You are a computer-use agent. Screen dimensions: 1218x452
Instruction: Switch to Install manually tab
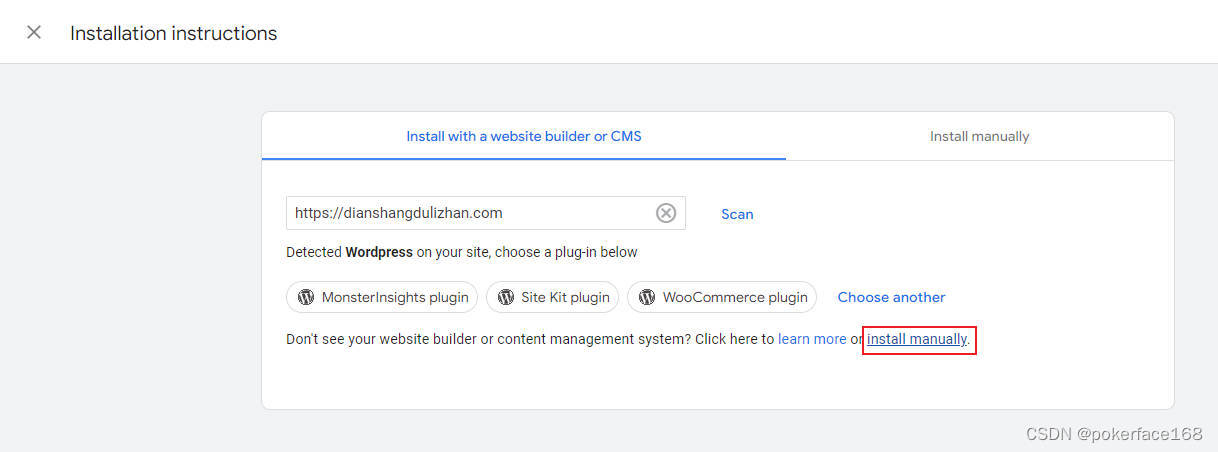point(980,136)
